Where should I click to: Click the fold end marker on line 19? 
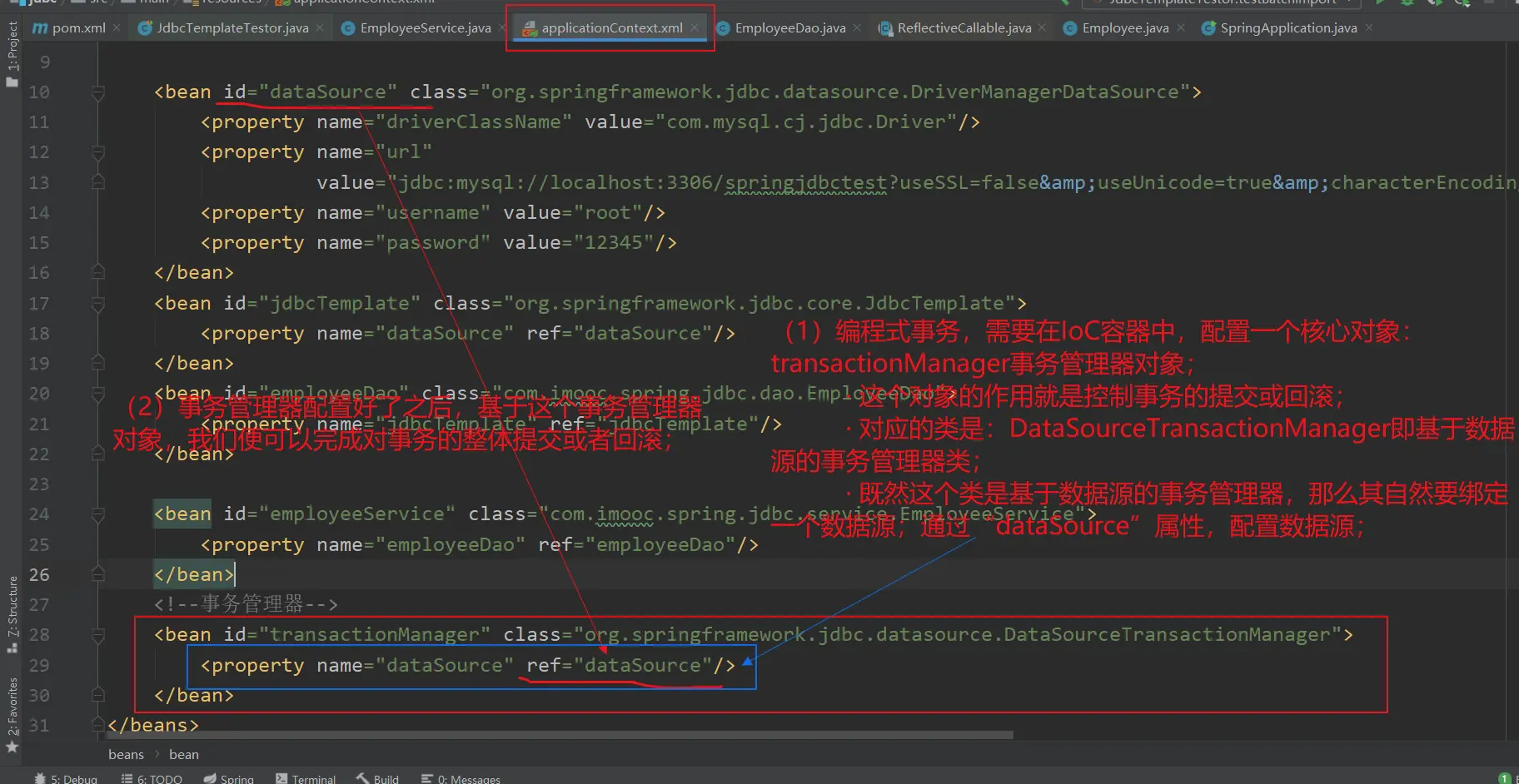[x=97, y=364]
